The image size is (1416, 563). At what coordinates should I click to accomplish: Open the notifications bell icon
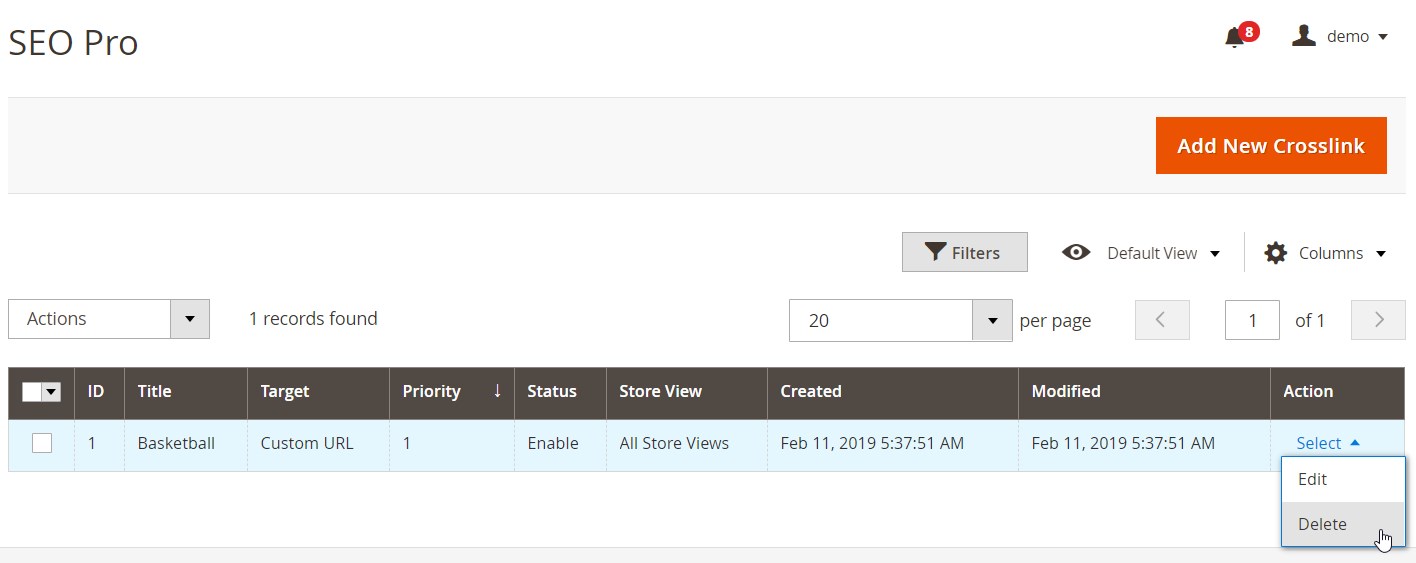pyautogui.click(x=1236, y=38)
